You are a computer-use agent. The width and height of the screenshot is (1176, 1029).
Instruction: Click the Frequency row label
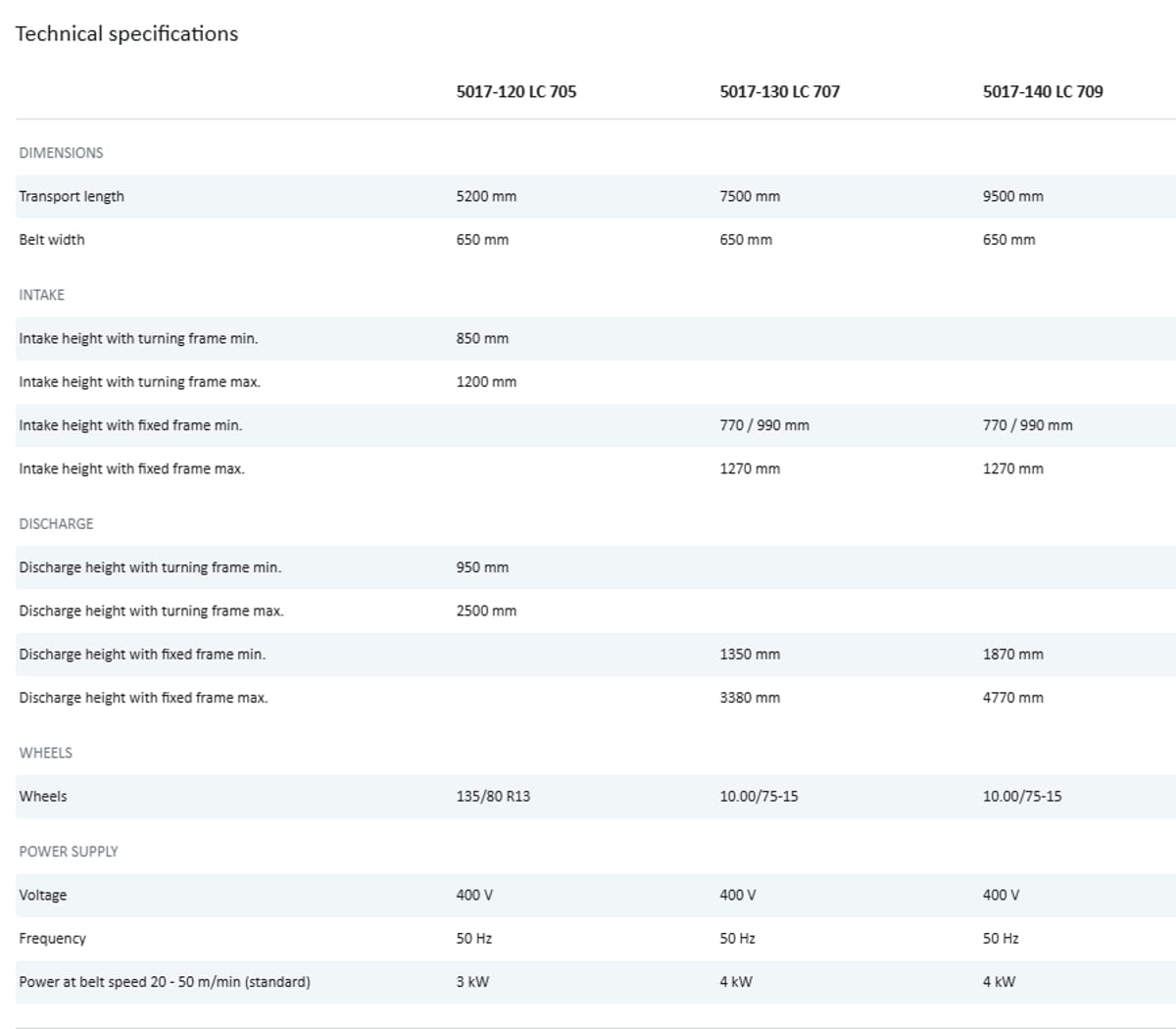[x=52, y=938]
